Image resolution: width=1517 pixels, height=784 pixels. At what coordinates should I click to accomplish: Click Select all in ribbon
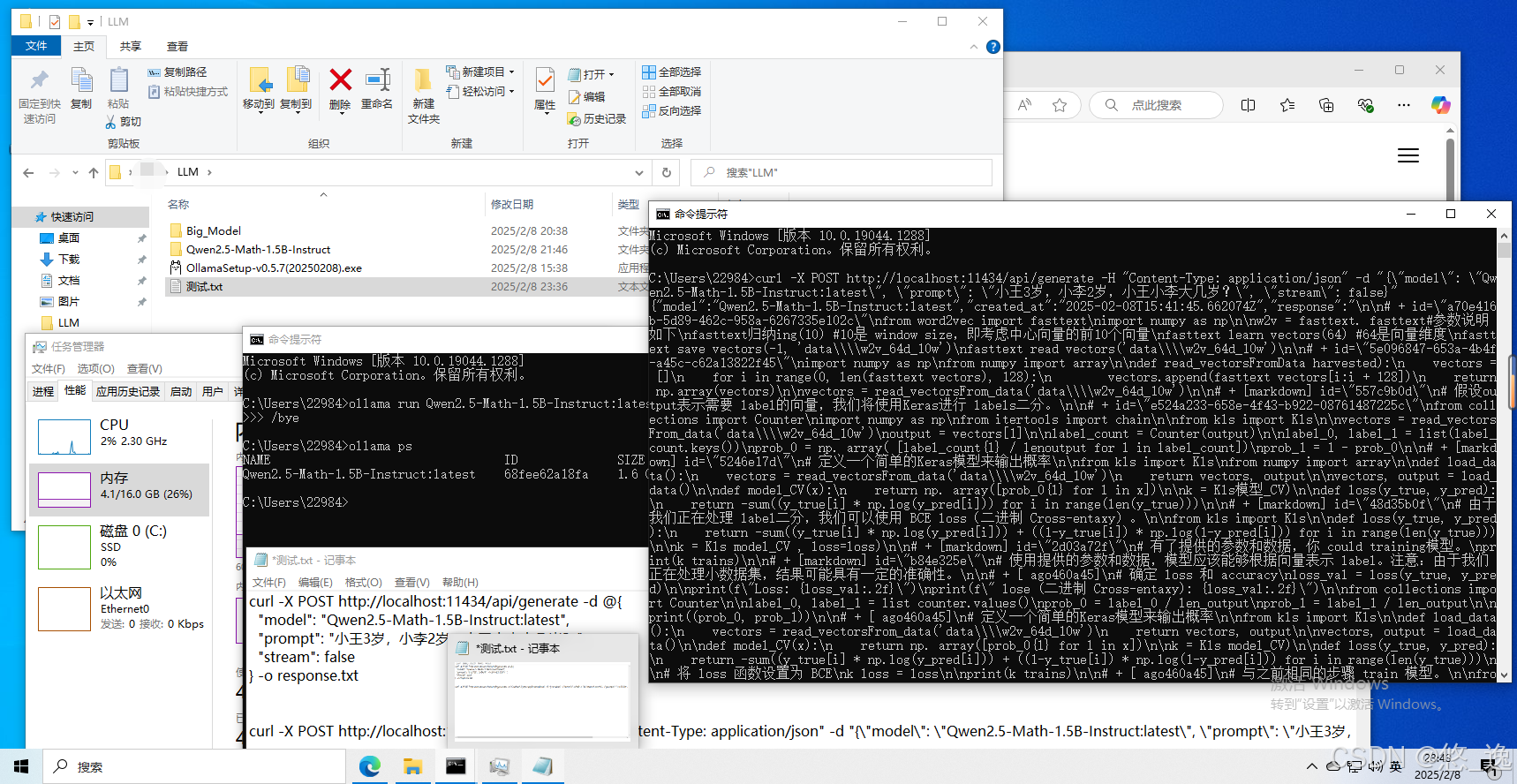(x=672, y=72)
